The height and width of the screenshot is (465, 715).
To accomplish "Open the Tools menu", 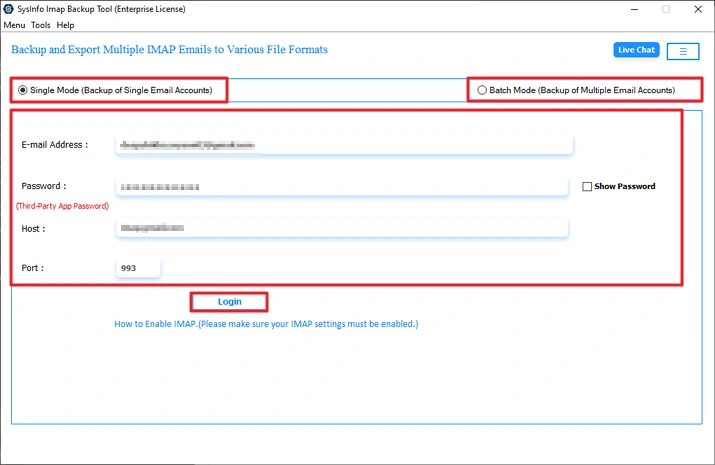I will coord(41,25).
